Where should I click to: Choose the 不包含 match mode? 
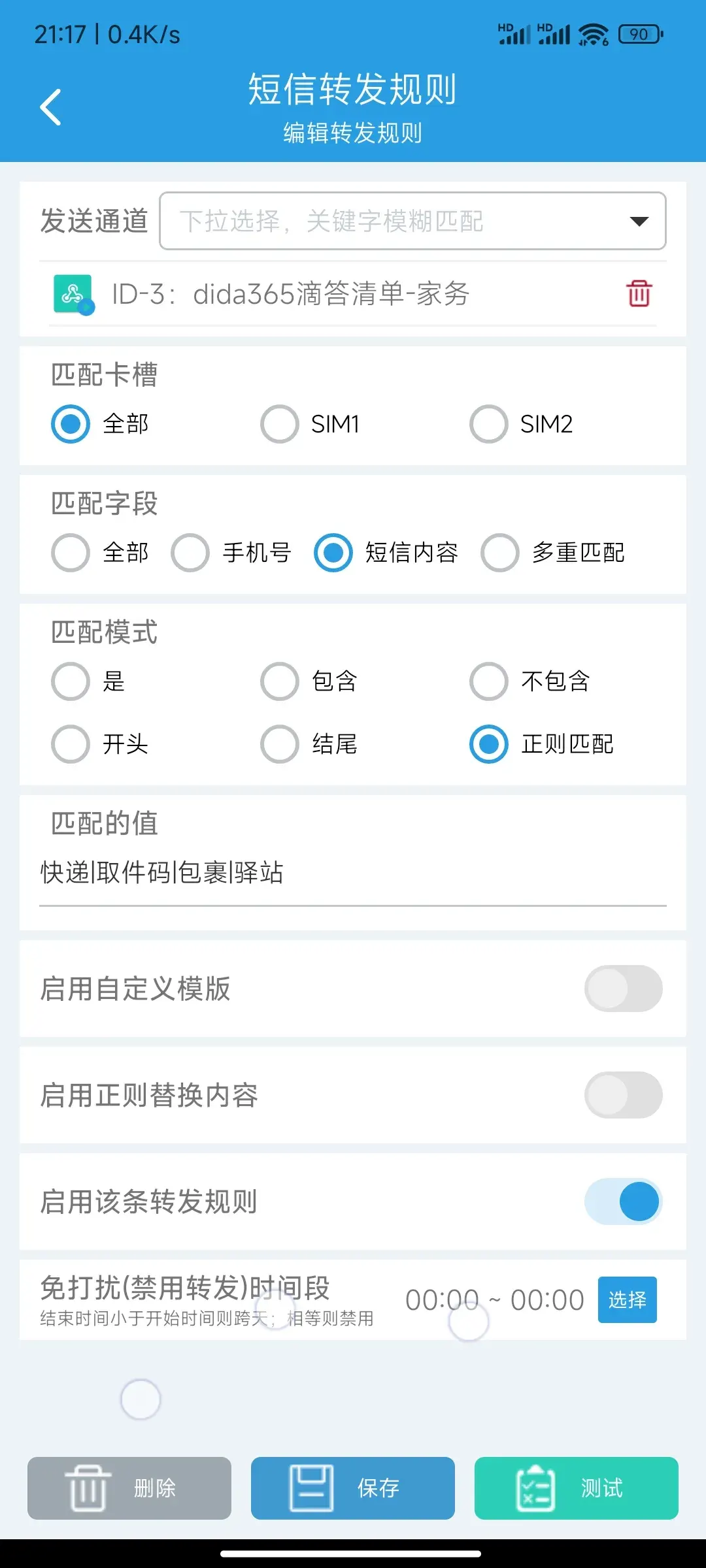[489, 681]
